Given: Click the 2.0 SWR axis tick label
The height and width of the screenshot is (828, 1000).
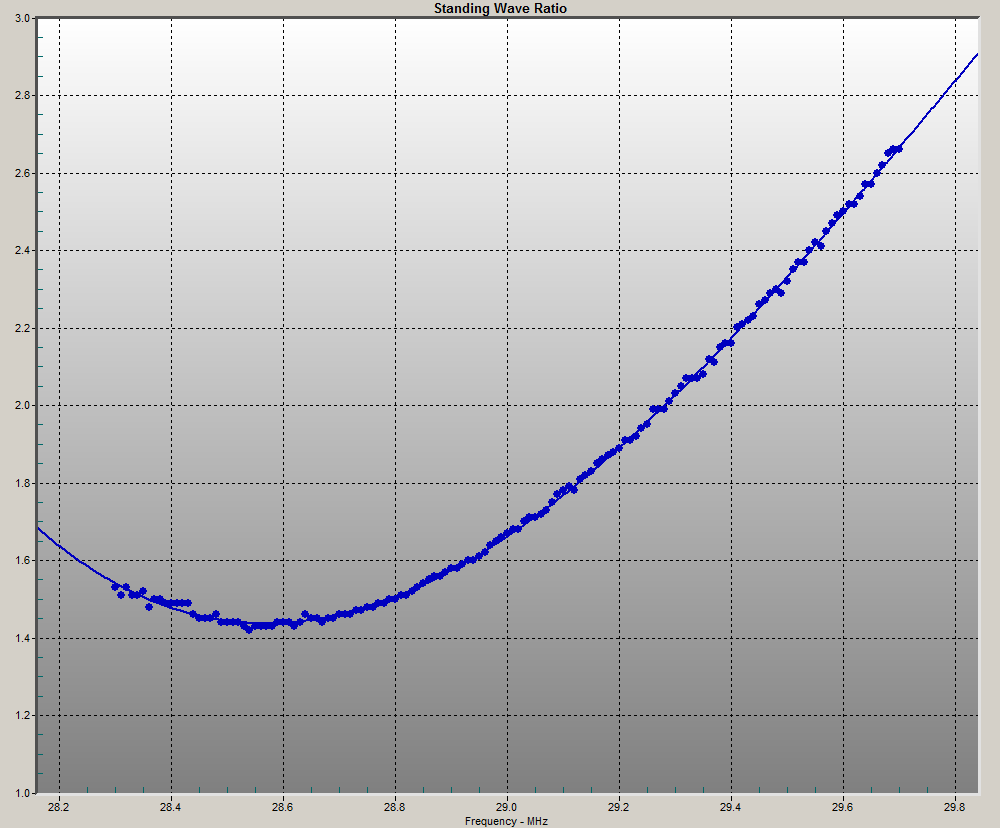Looking at the screenshot, I should click(x=20, y=406).
